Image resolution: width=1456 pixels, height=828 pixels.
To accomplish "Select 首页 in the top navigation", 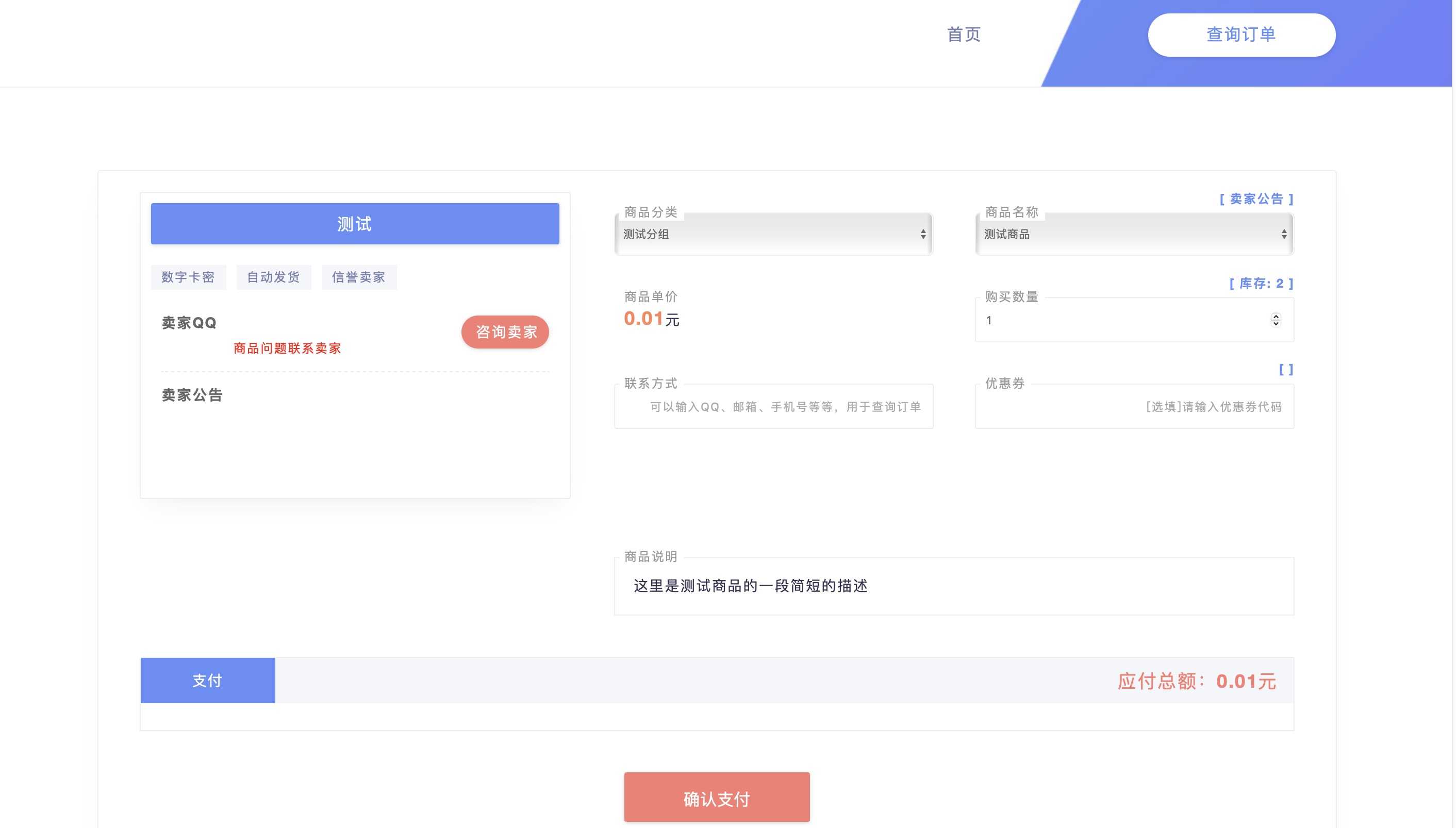I will (963, 34).
